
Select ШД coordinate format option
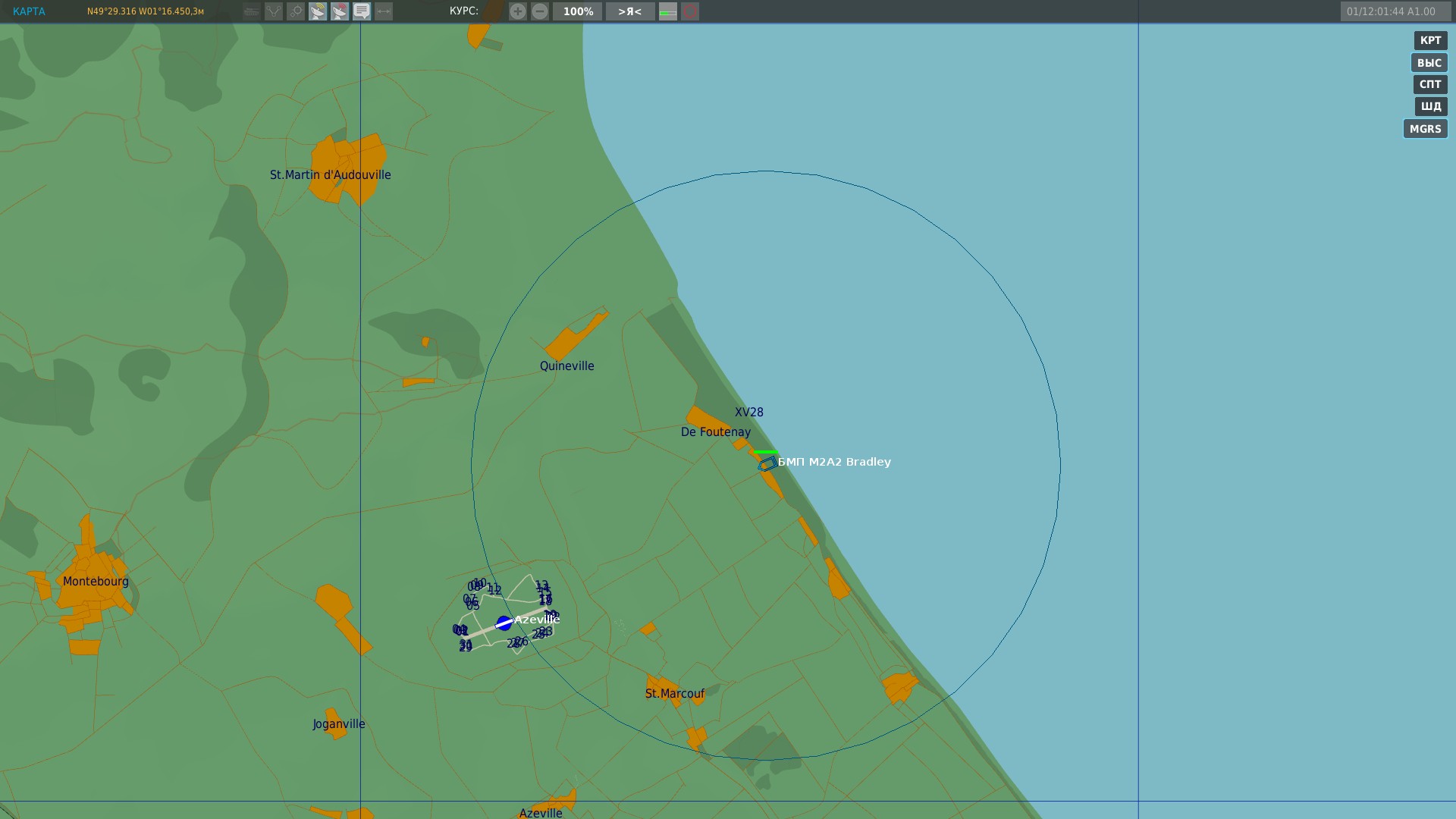(1431, 106)
